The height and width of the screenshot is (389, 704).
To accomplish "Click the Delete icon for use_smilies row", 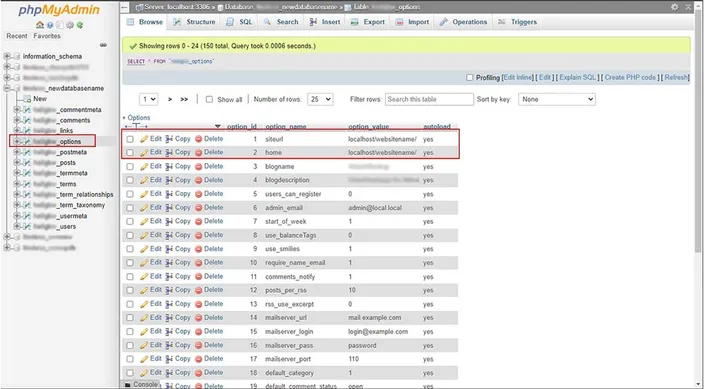I will pos(198,249).
